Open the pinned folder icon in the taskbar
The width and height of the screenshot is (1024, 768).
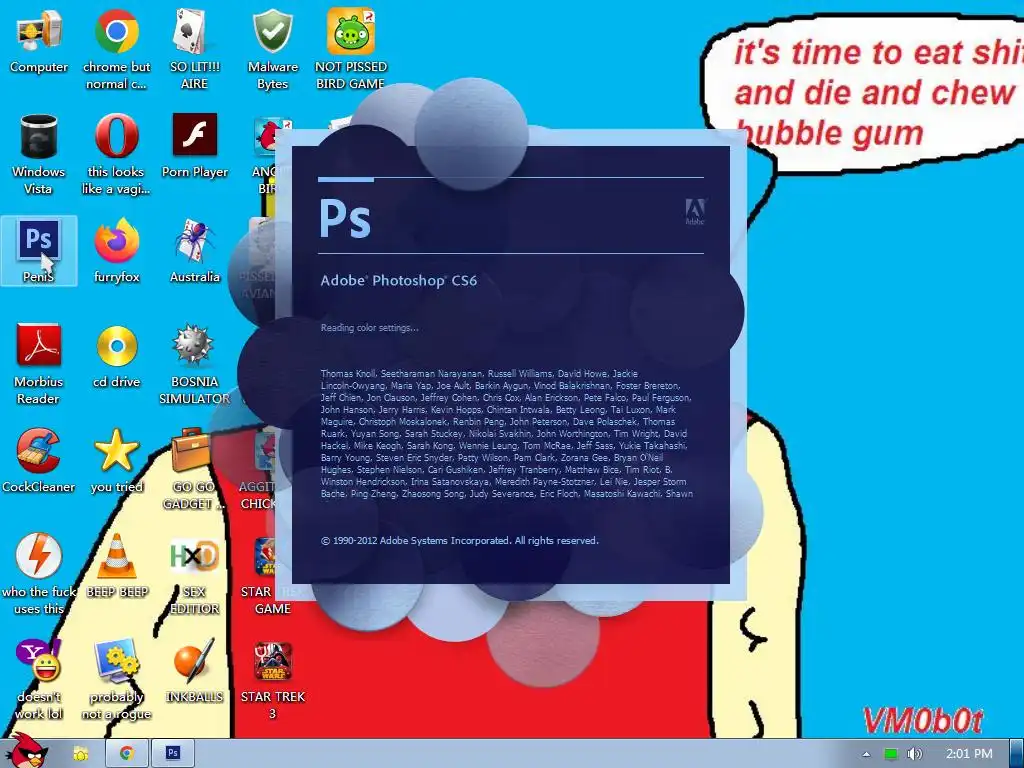[80, 754]
